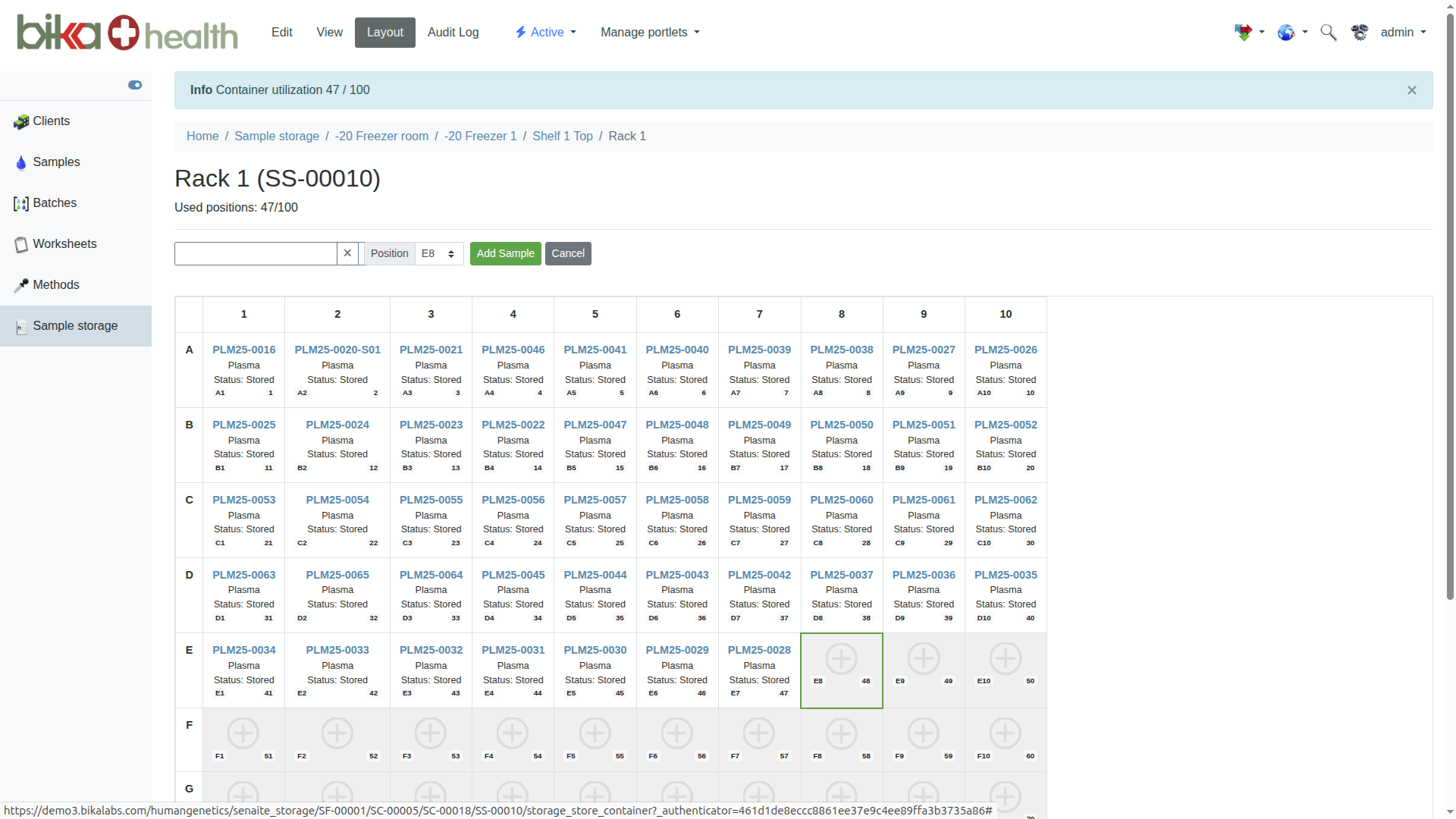This screenshot has width=1456, height=819.
Task: Click the Clients cube icon in sidebar
Action: pyautogui.click(x=21, y=122)
